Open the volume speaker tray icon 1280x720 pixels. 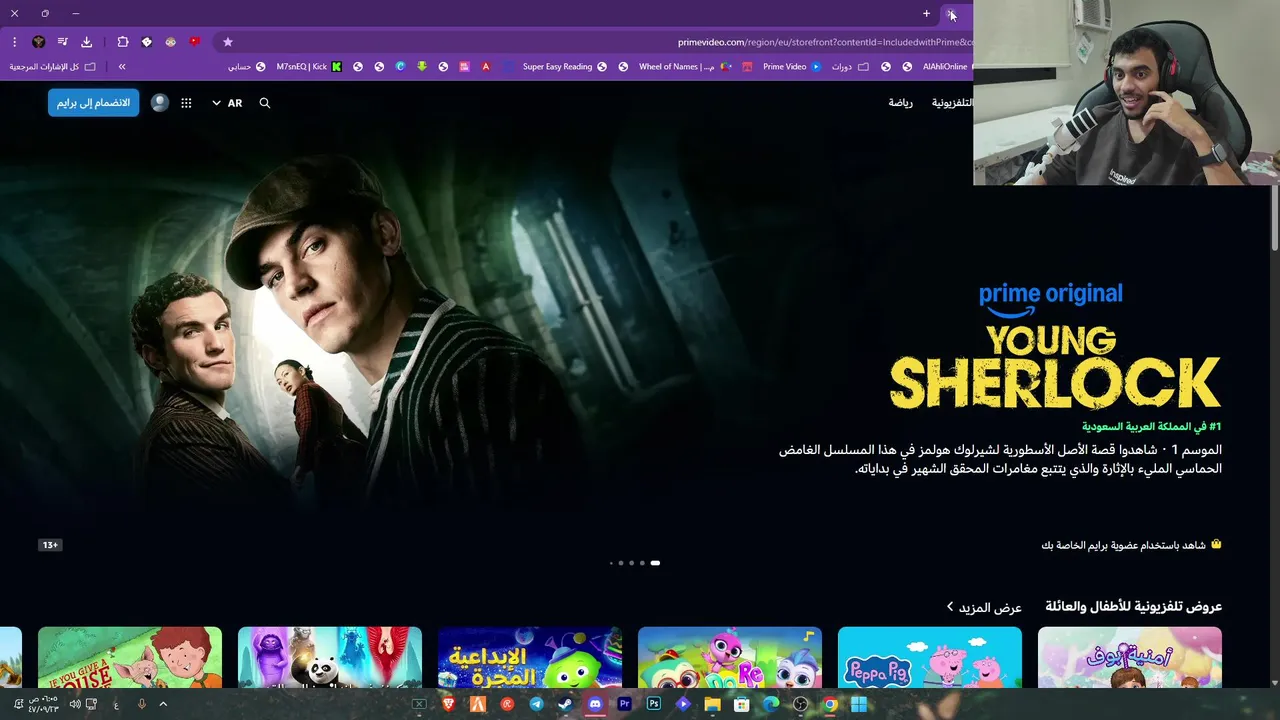tap(75, 704)
